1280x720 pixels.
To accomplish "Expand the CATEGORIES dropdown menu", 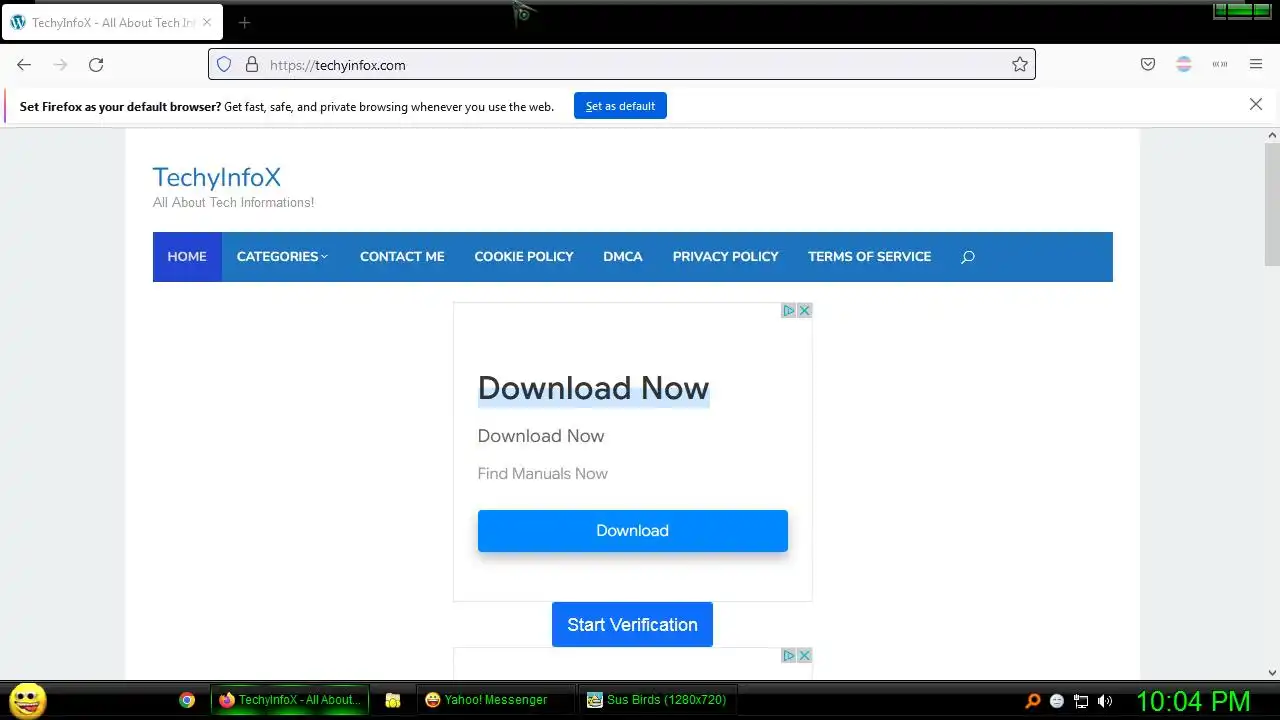I will click(x=282, y=257).
